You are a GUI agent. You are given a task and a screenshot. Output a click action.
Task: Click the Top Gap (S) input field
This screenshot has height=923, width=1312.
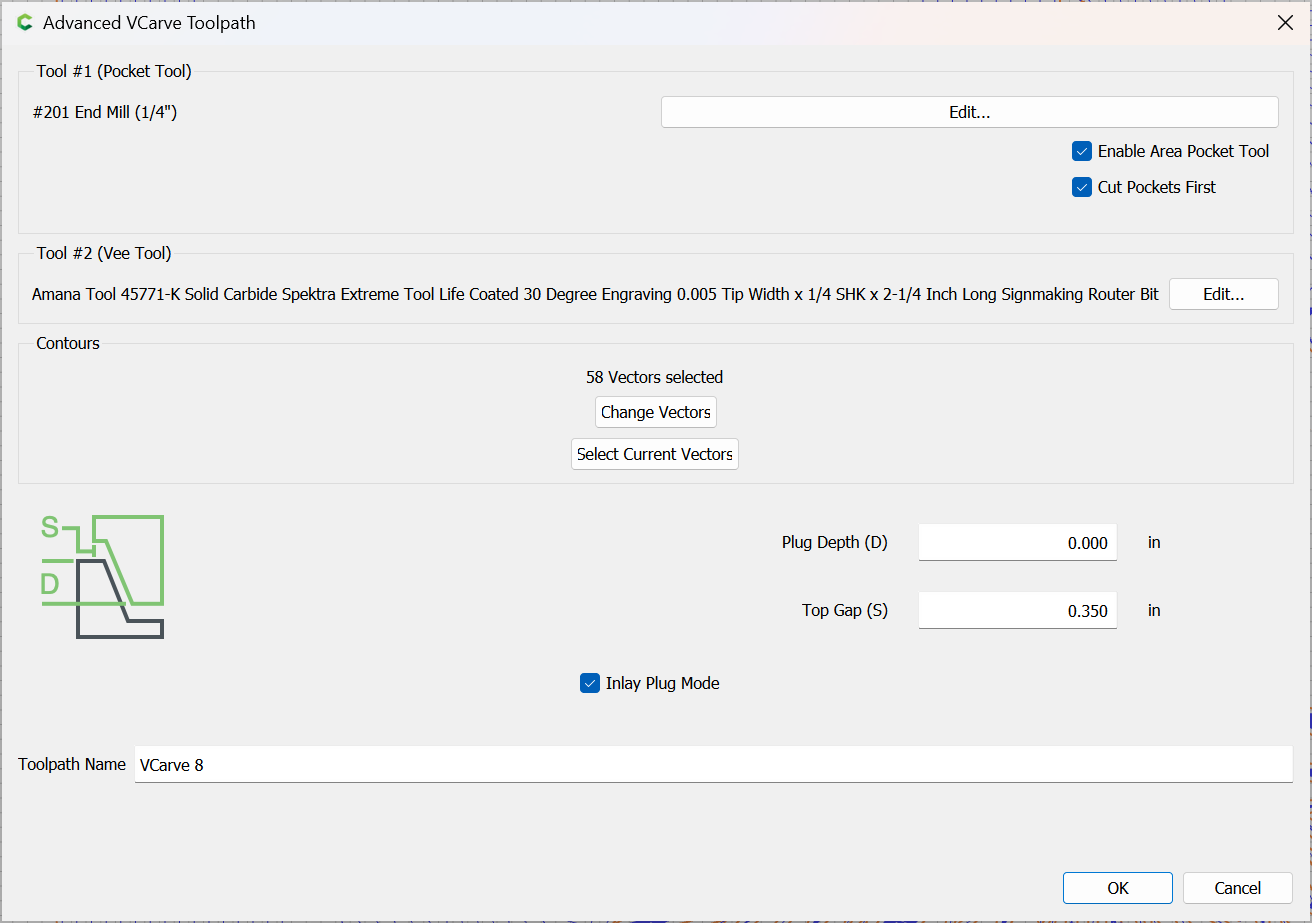pyautogui.click(x=1017, y=611)
